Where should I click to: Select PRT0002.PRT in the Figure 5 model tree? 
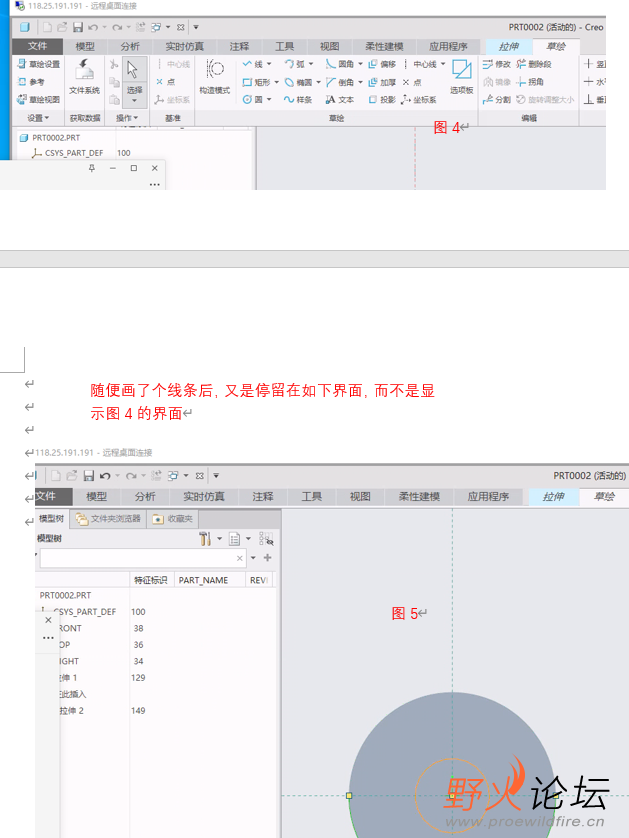[x=65, y=595]
